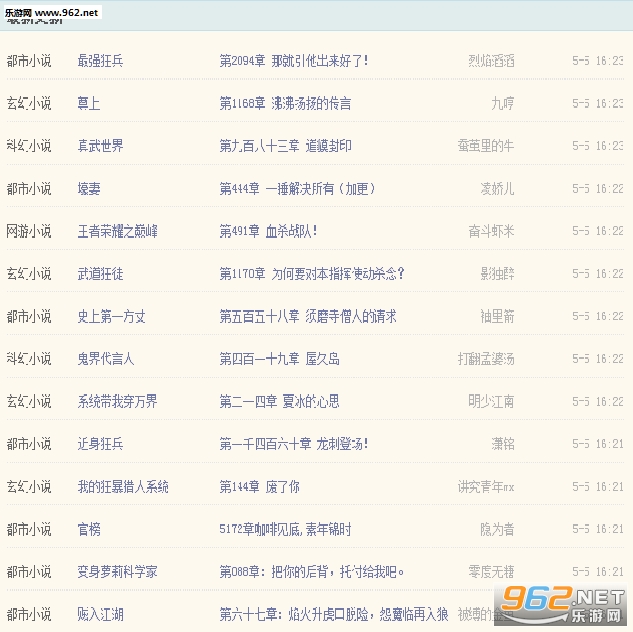The image size is (633, 632).
Task: Read chapter 第四百一十九章 屋久岛
Action: (x=279, y=359)
